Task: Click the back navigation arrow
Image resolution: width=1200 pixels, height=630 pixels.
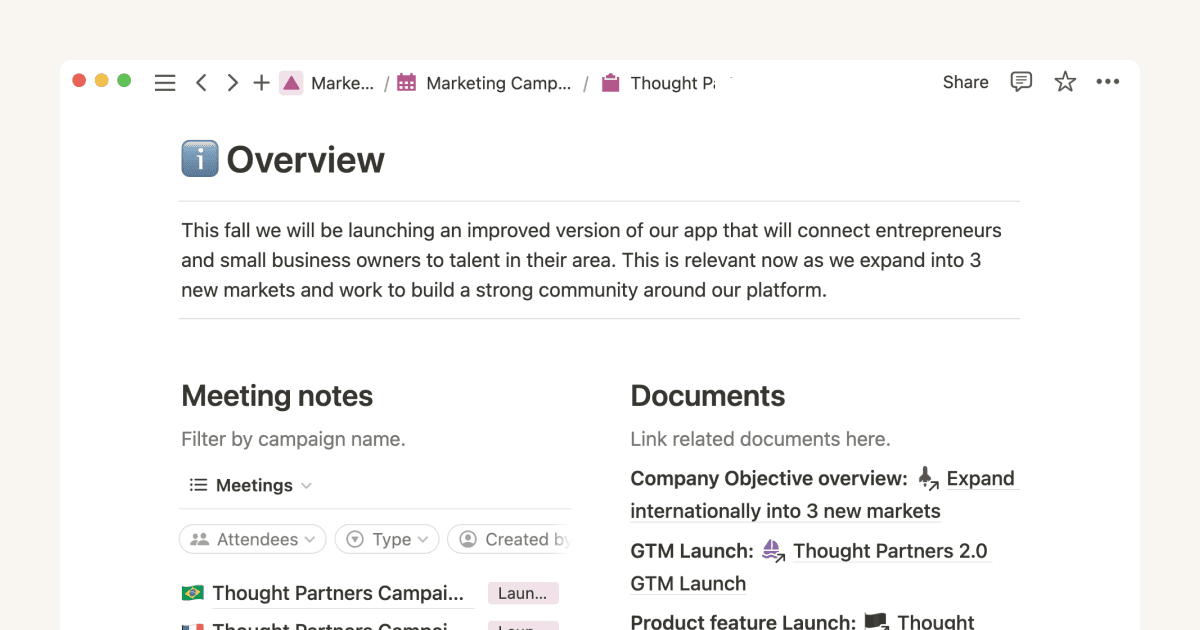Action: pyautogui.click(x=201, y=82)
